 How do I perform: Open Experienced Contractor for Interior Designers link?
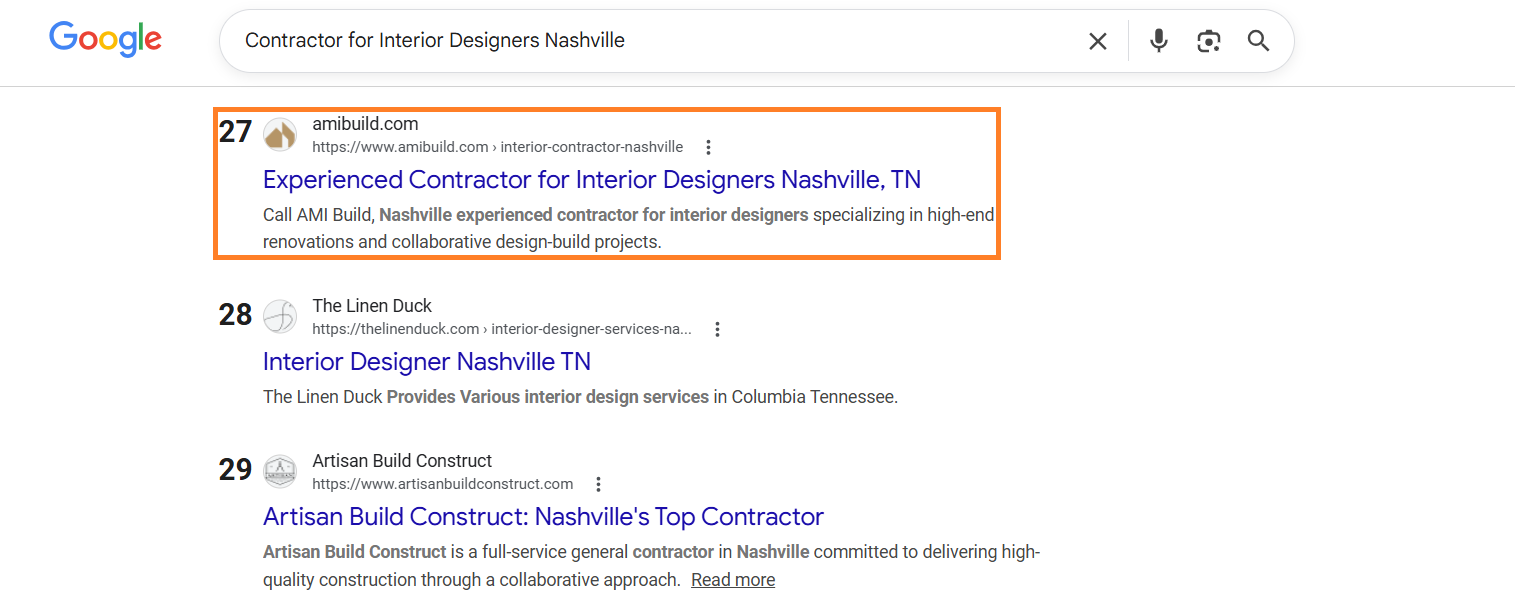click(592, 180)
